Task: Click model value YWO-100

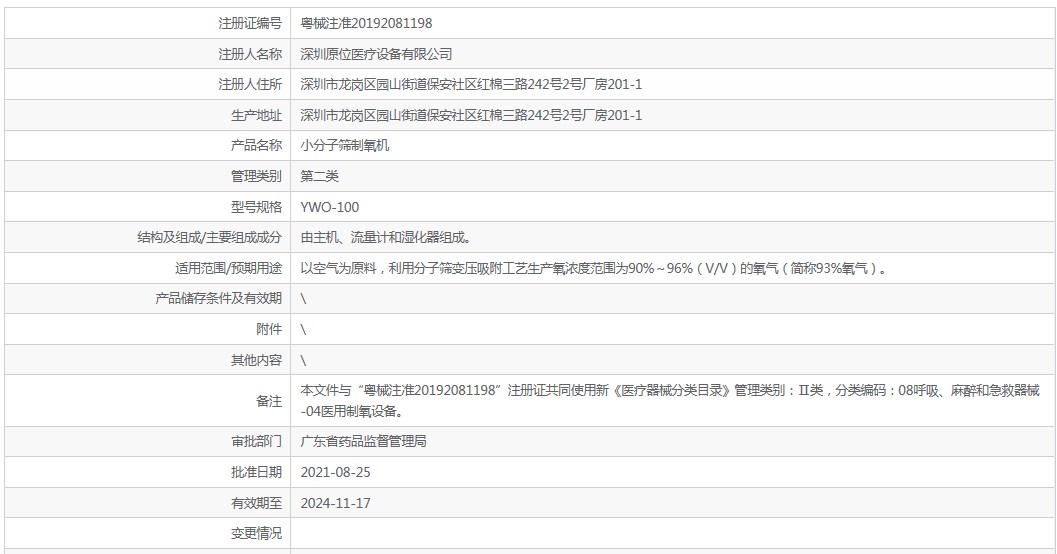Action: coord(330,207)
